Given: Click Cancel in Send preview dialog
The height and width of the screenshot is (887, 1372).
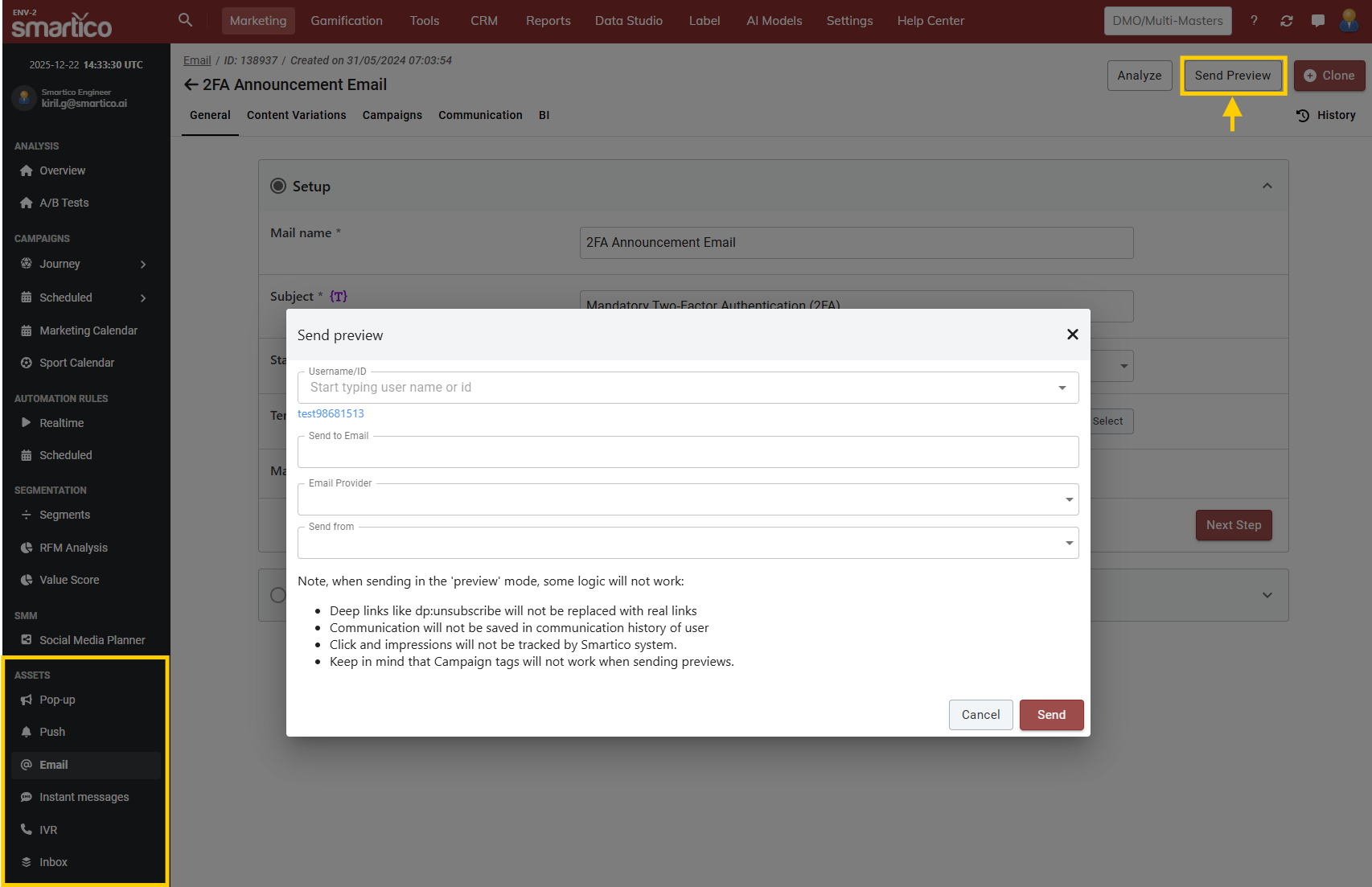Looking at the screenshot, I should 980,715.
